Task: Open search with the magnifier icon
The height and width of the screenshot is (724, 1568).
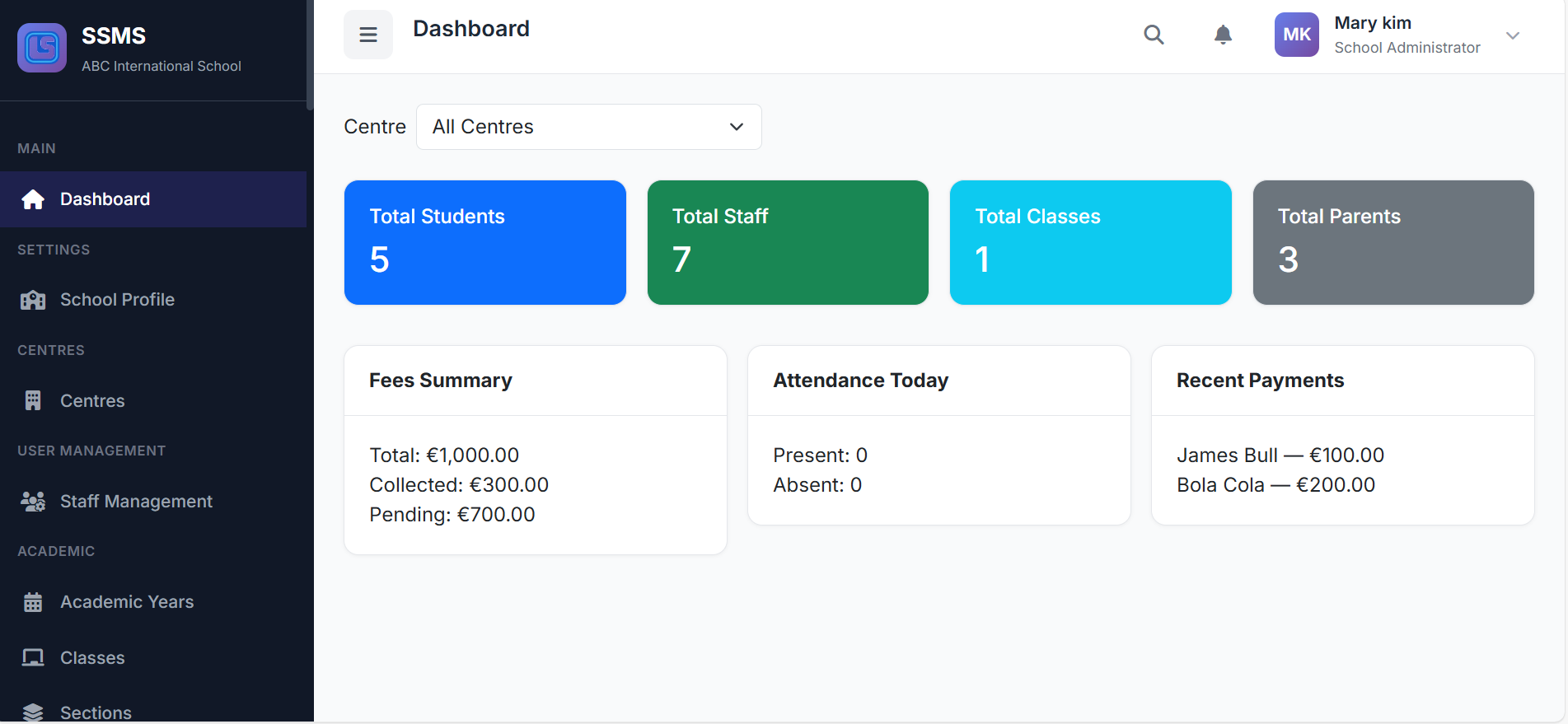Action: [1154, 35]
